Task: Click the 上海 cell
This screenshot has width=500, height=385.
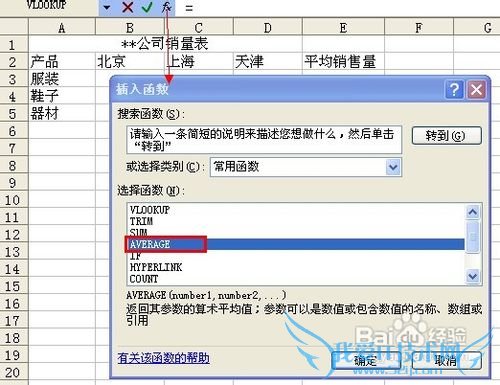Action: pyautogui.click(x=199, y=62)
